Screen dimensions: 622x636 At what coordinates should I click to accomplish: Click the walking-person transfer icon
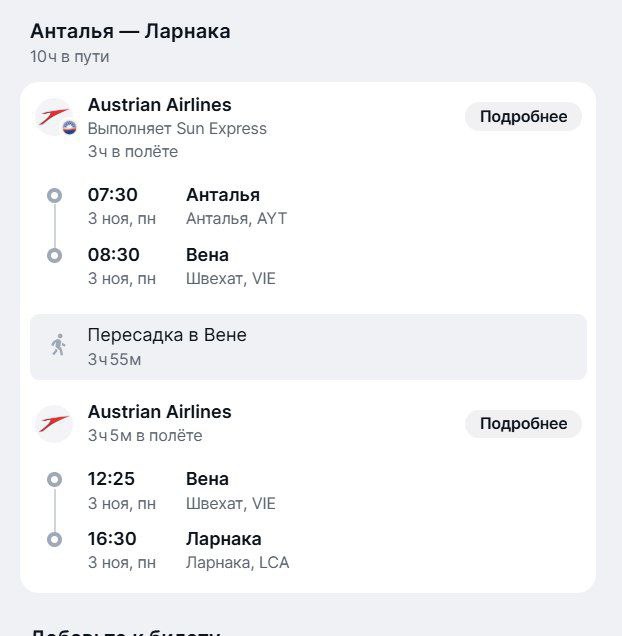coord(58,346)
